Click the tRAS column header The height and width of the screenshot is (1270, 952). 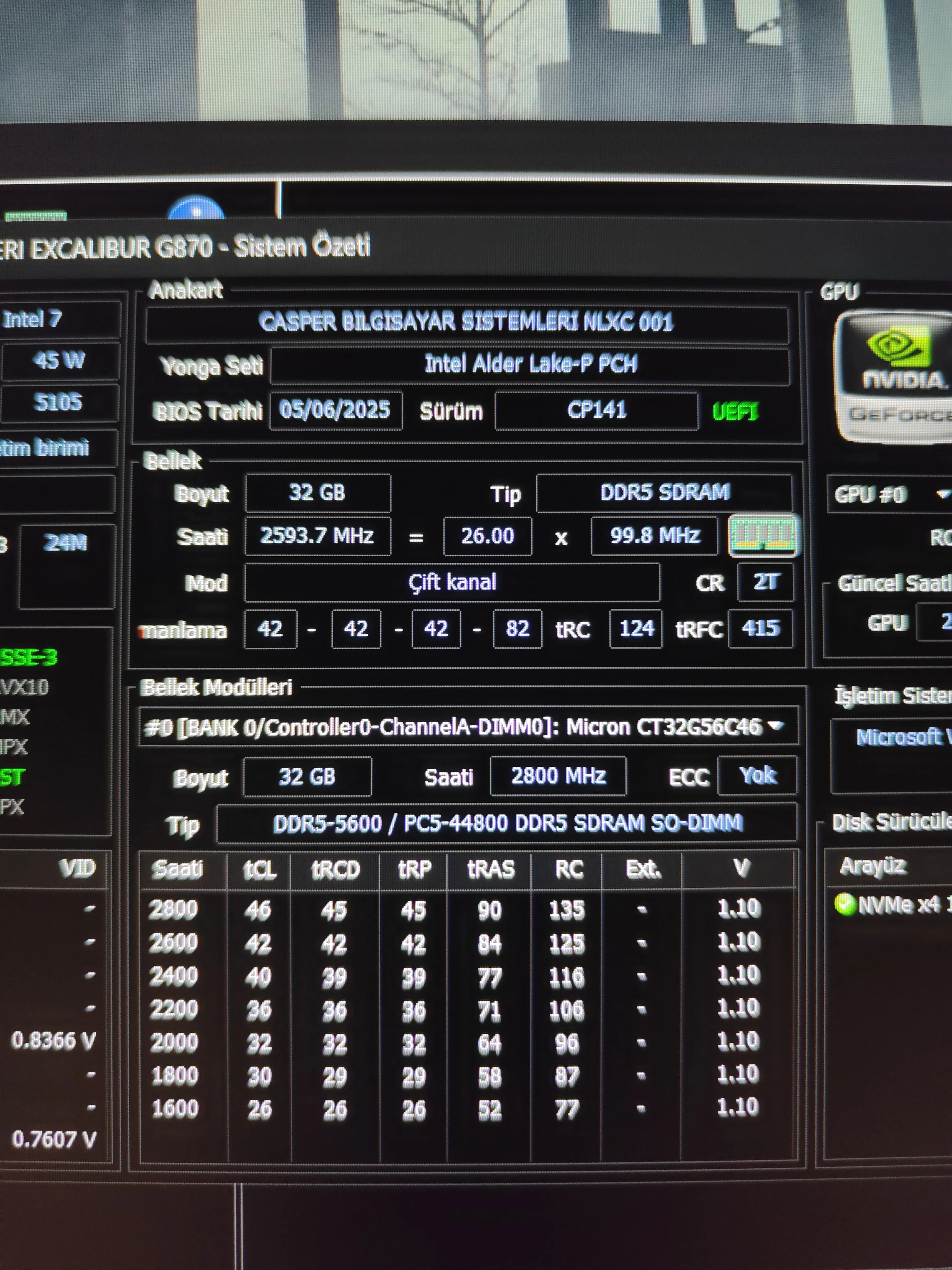(490, 869)
